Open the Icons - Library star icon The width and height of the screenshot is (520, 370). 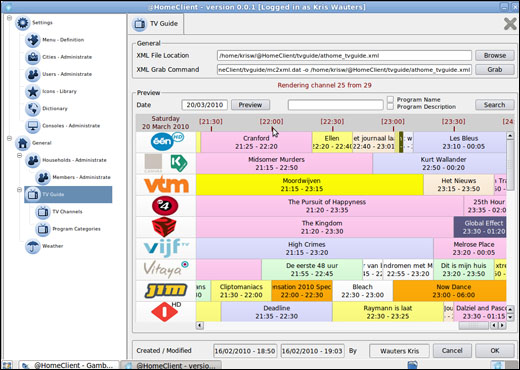click(33, 91)
